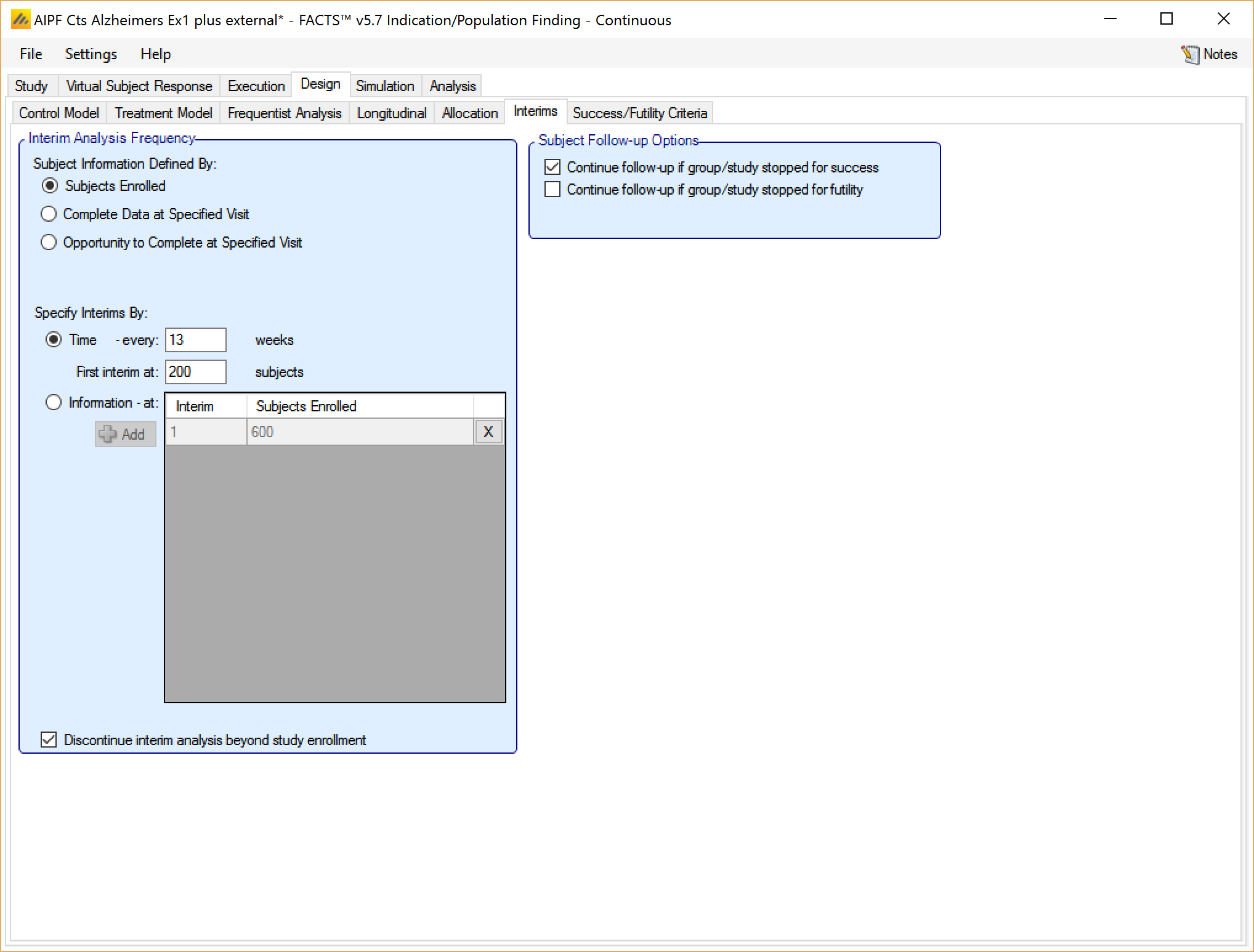Click the FACTS app icon in title bar
This screenshot has height=952, width=1254.
click(20, 20)
